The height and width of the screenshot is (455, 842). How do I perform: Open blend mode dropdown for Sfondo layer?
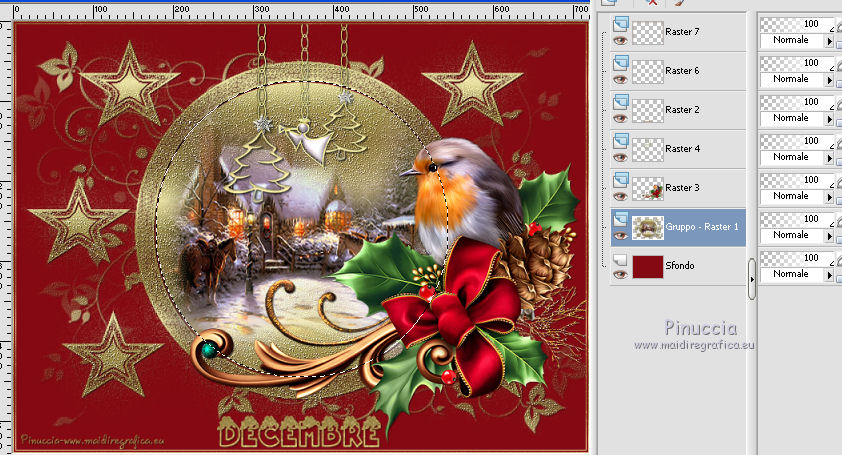(x=829, y=275)
